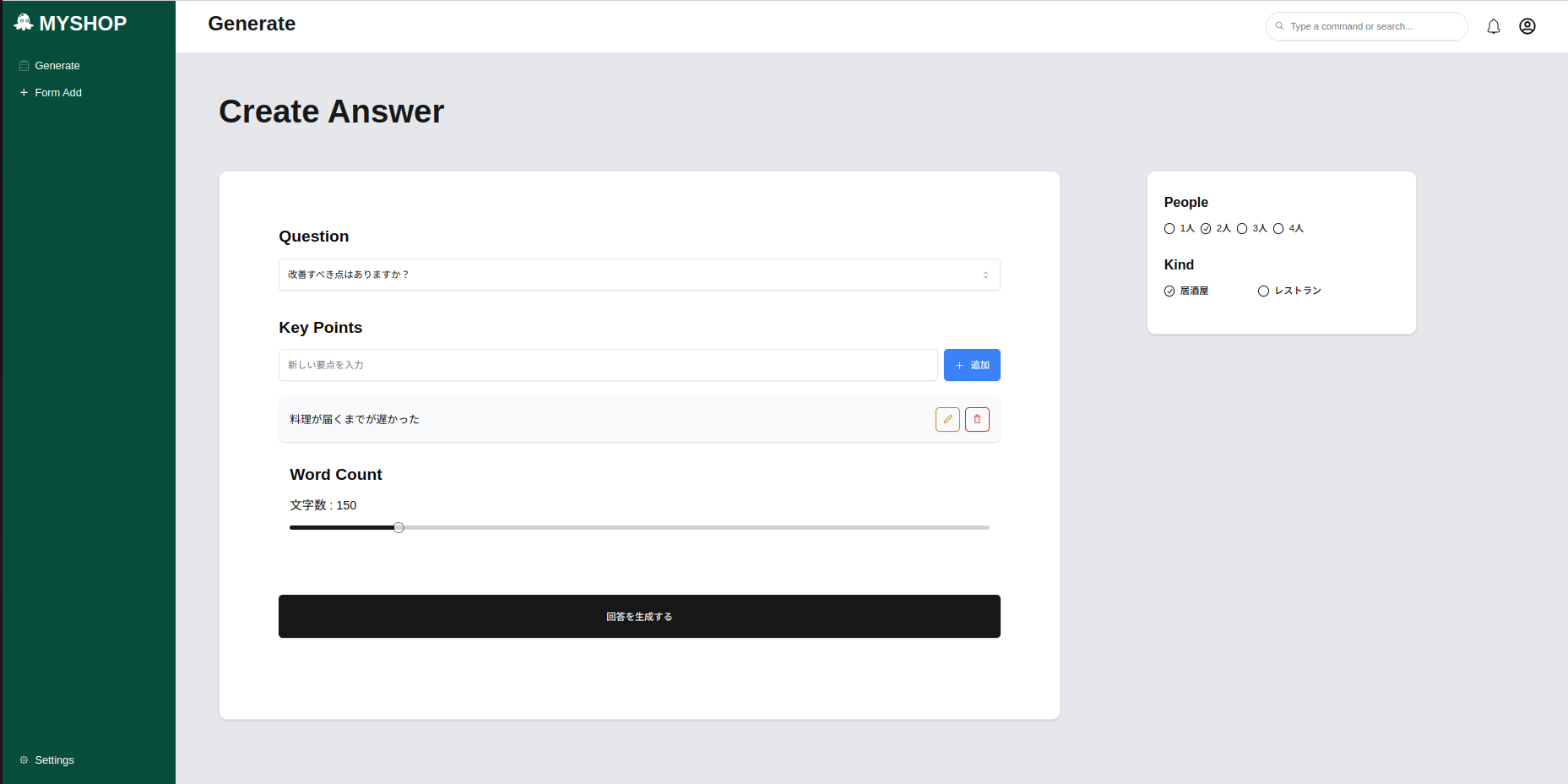Viewport: 1568px width, 784px height.
Task: Select 2人 people option
Action: [x=1206, y=228]
